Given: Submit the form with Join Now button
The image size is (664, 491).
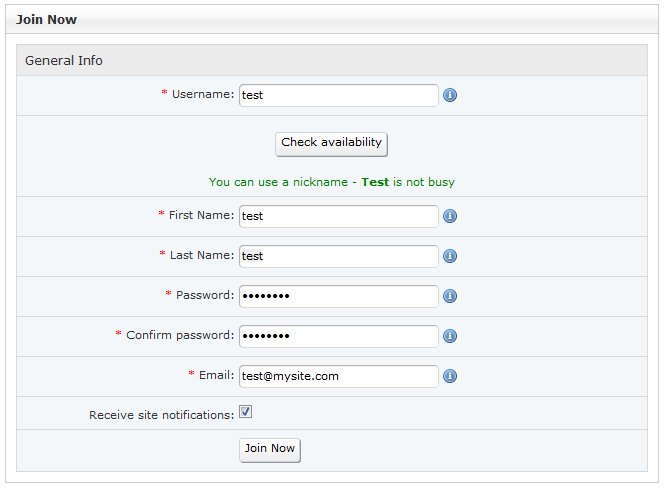Looking at the screenshot, I should click(x=270, y=449).
